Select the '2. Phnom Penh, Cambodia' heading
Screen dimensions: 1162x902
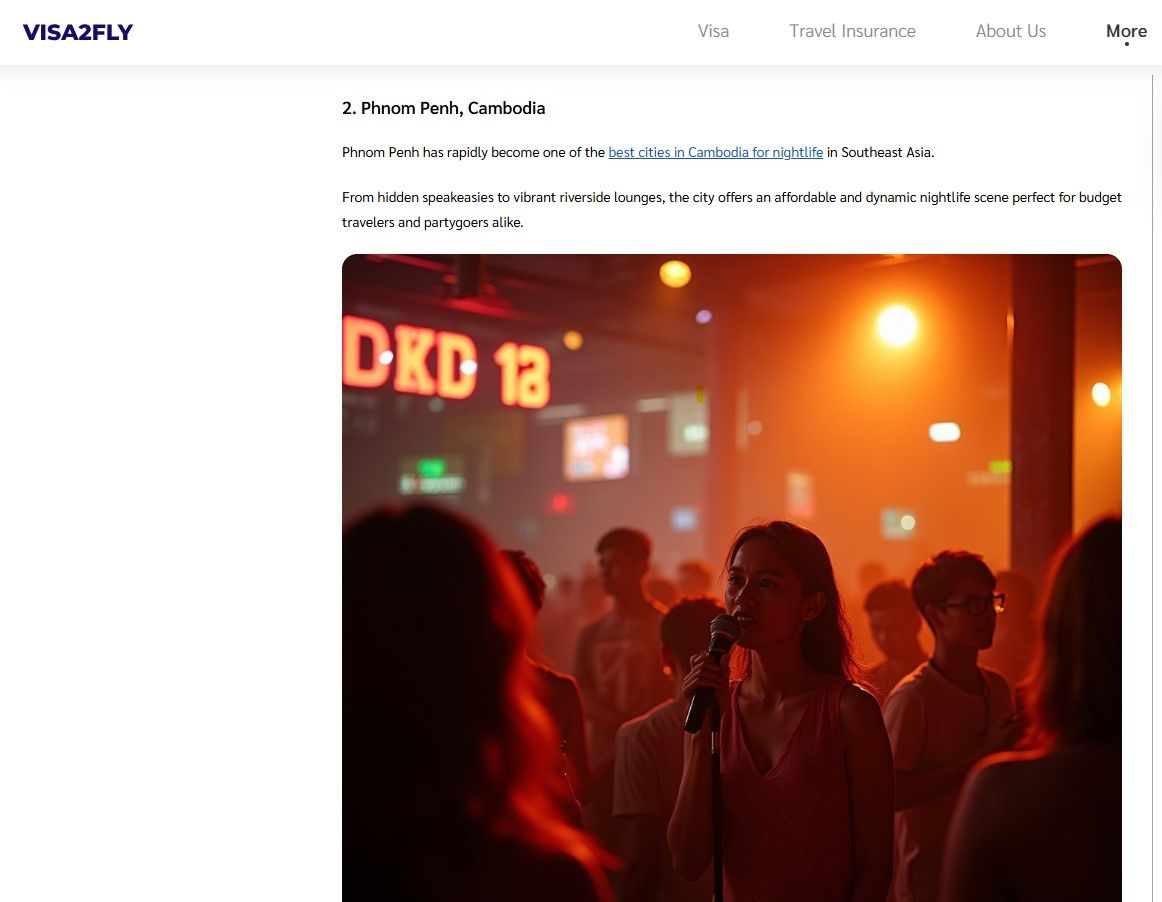tap(443, 108)
